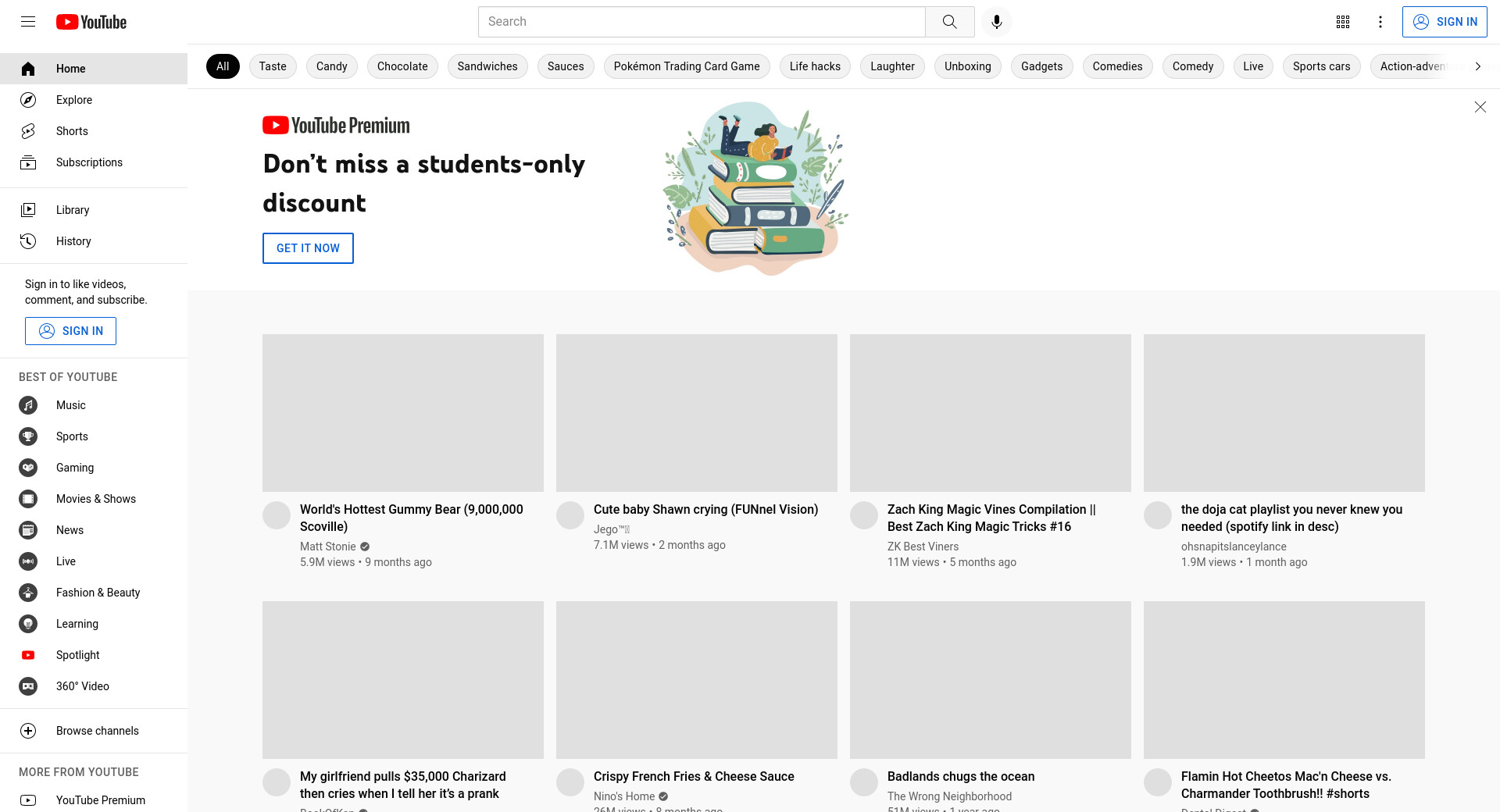1500x812 pixels.
Task: Click the top-right SIGN IN button
Action: 1445,22
